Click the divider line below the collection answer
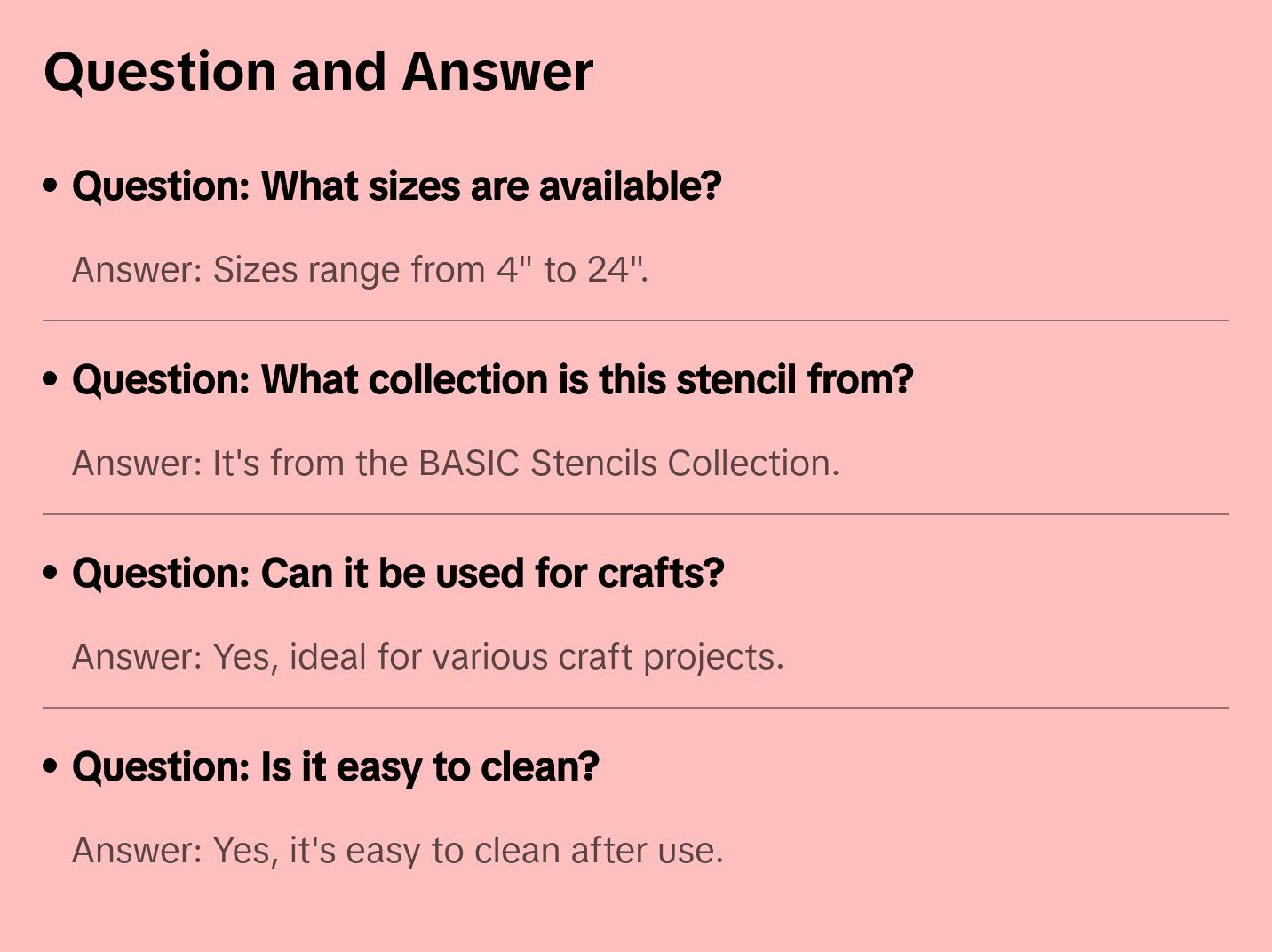1272x952 pixels. (636, 514)
